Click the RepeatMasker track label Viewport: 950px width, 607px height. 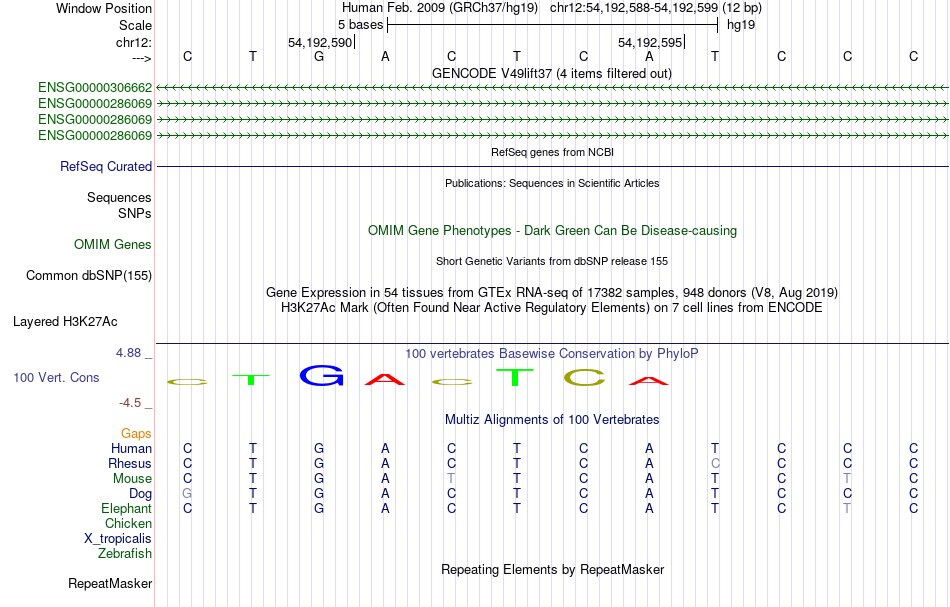[110, 583]
